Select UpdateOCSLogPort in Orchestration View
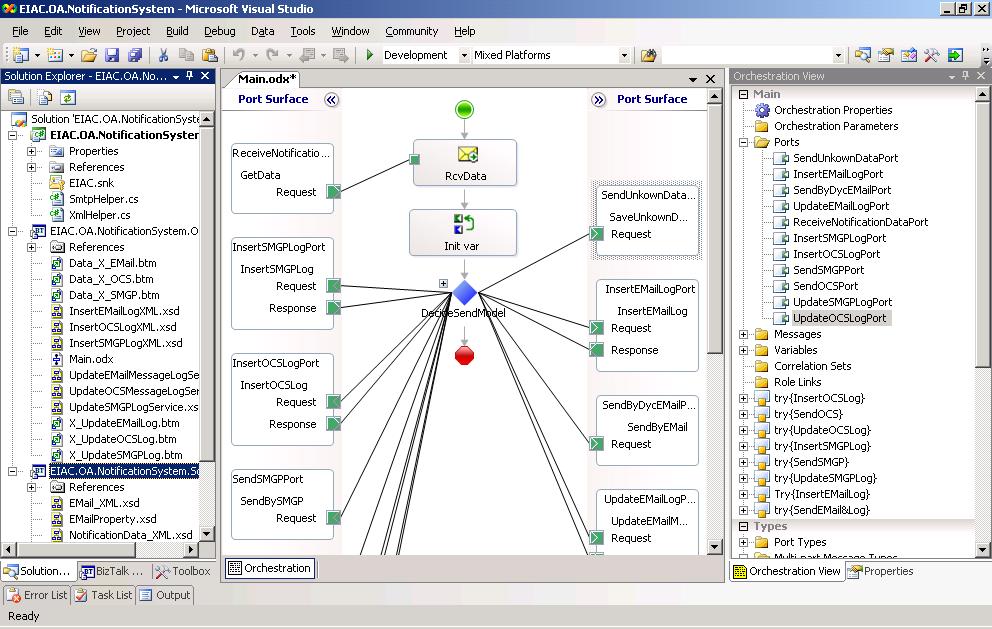This screenshot has width=992, height=629. pos(840,318)
